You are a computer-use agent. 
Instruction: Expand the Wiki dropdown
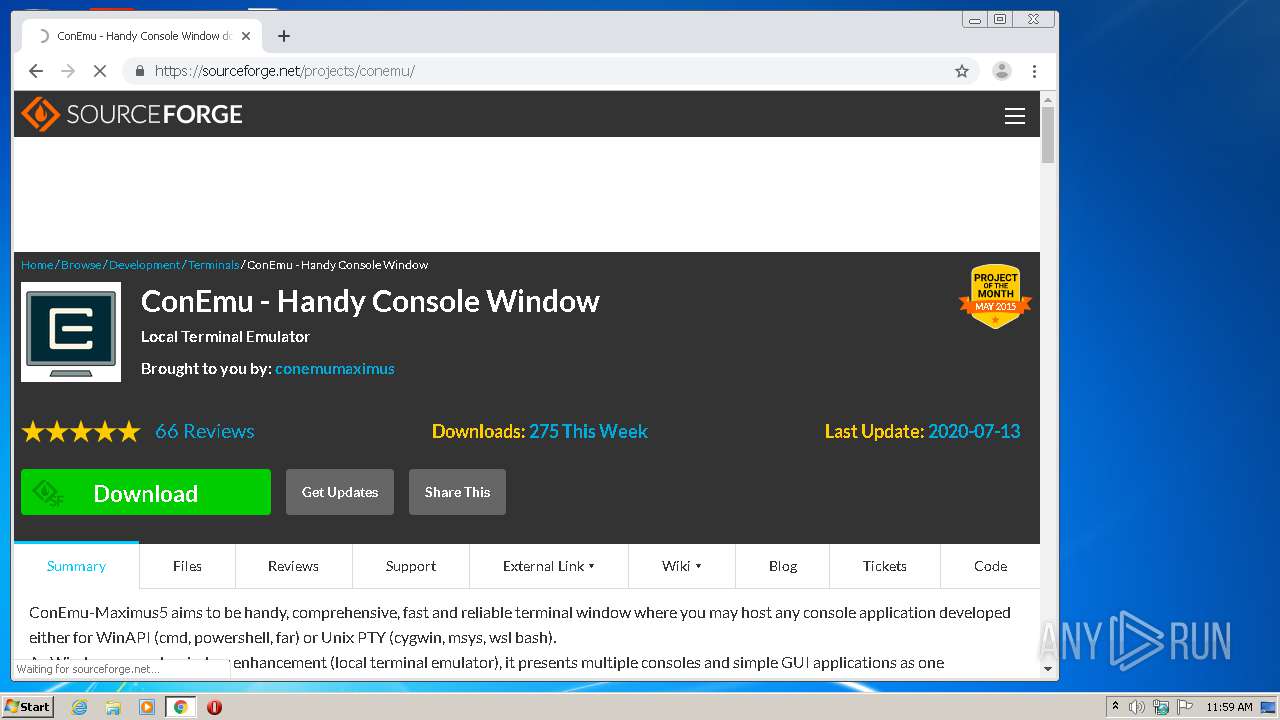click(x=682, y=566)
